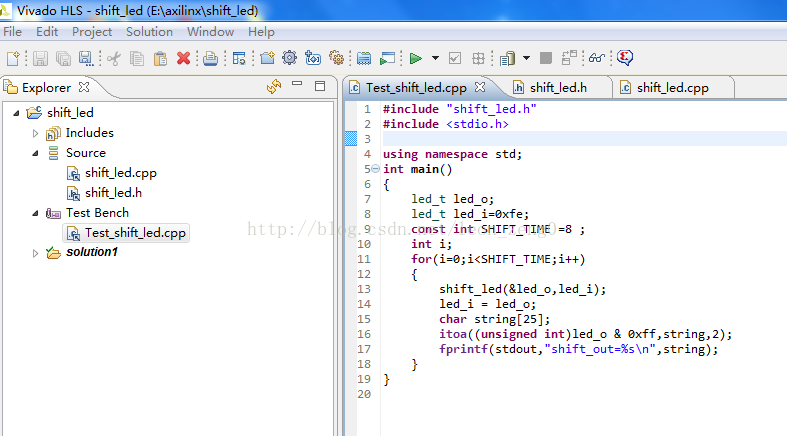Maximize the Explorer panel
Image resolution: width=787 pixels, height=436 pixels.
click(320, 86)
